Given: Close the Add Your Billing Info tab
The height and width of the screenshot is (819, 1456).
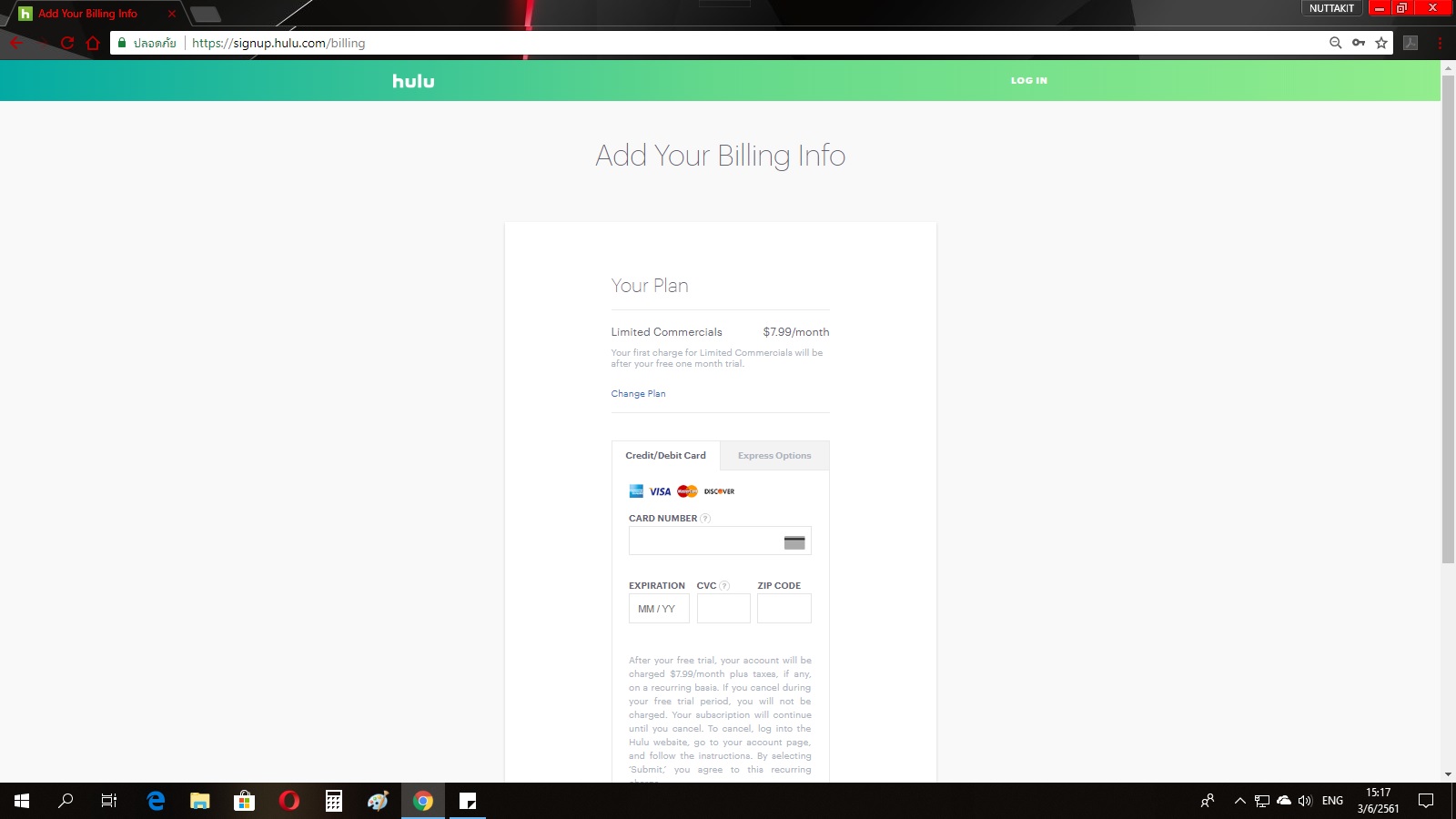Looking at the screenshot, I should (x=171, y=14).
